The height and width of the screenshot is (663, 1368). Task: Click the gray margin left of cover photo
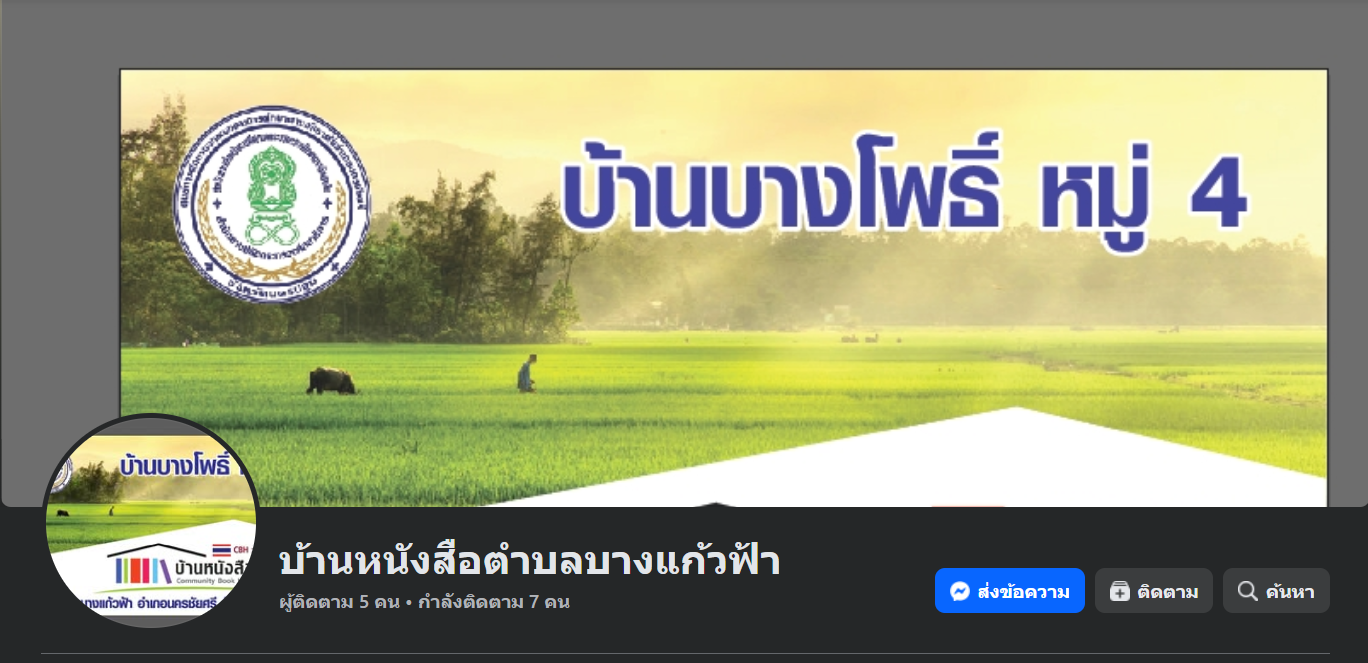coord(60,250)
